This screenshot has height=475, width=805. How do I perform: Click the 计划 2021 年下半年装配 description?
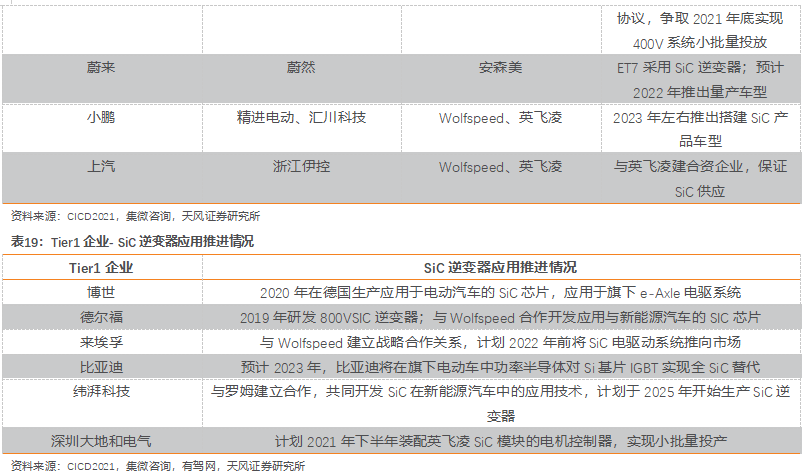[501, 441]
